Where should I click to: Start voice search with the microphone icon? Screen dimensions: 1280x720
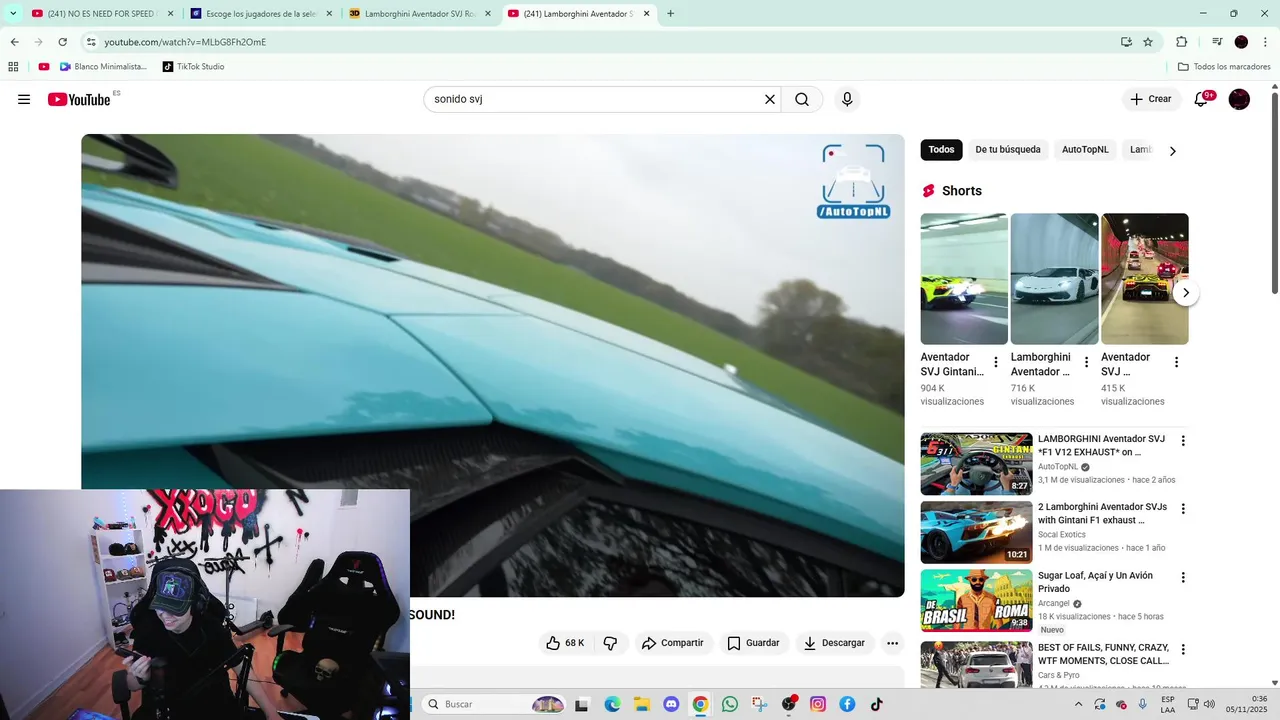(847, 99)
